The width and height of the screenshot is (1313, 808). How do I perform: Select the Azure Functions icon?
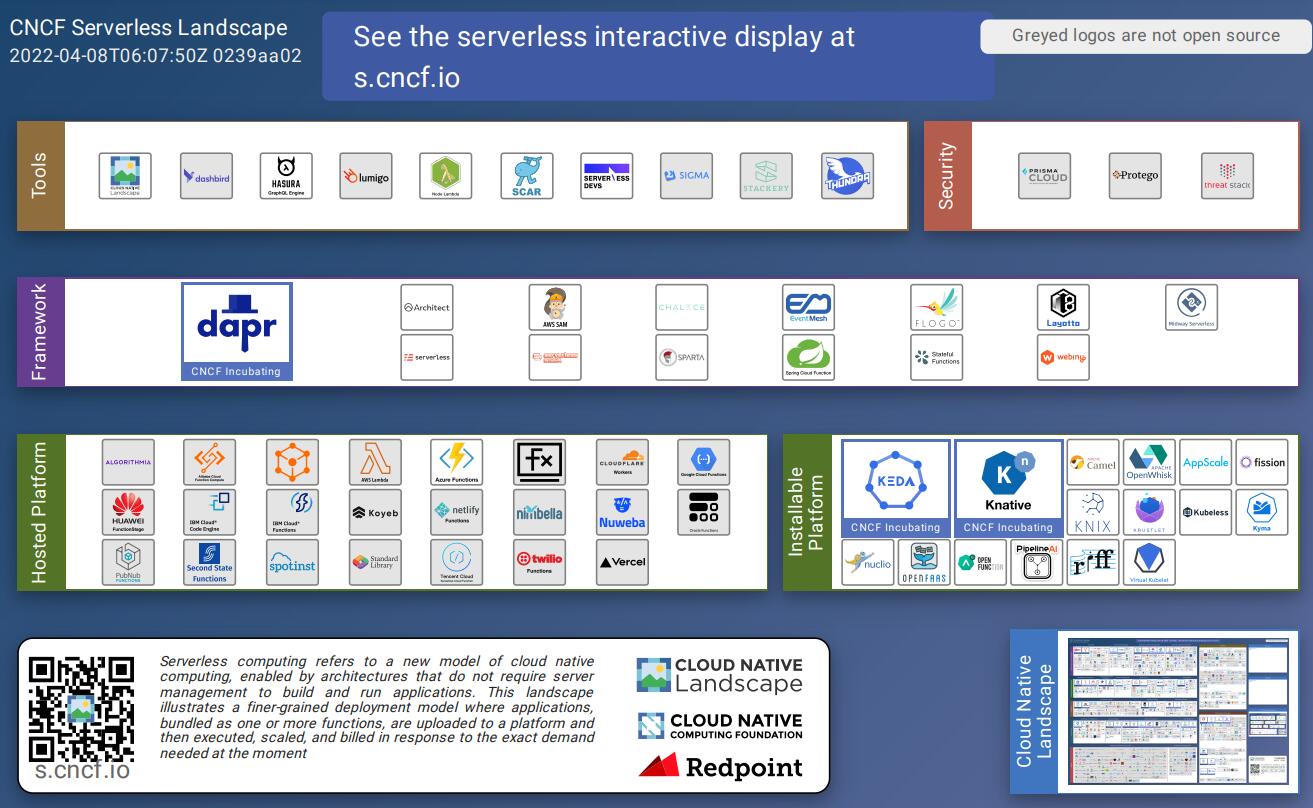pyautogui.click(x=457, y=463)
